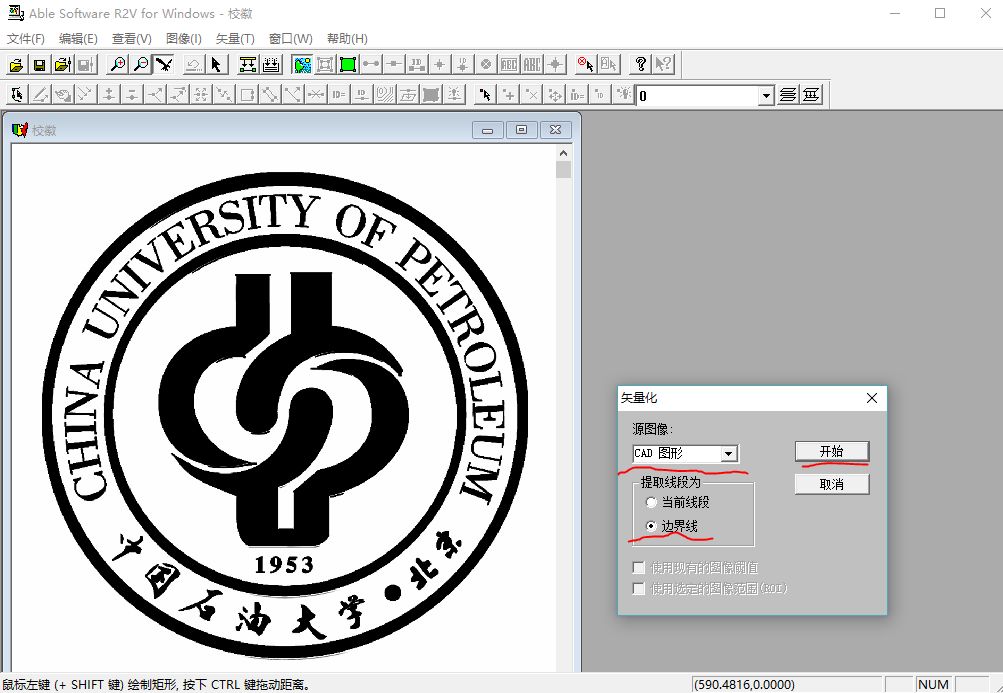This screenshot has height=693, width=1003.
Task: Expand the layer ID dropdown arrow
Action: tap(766, 96)
